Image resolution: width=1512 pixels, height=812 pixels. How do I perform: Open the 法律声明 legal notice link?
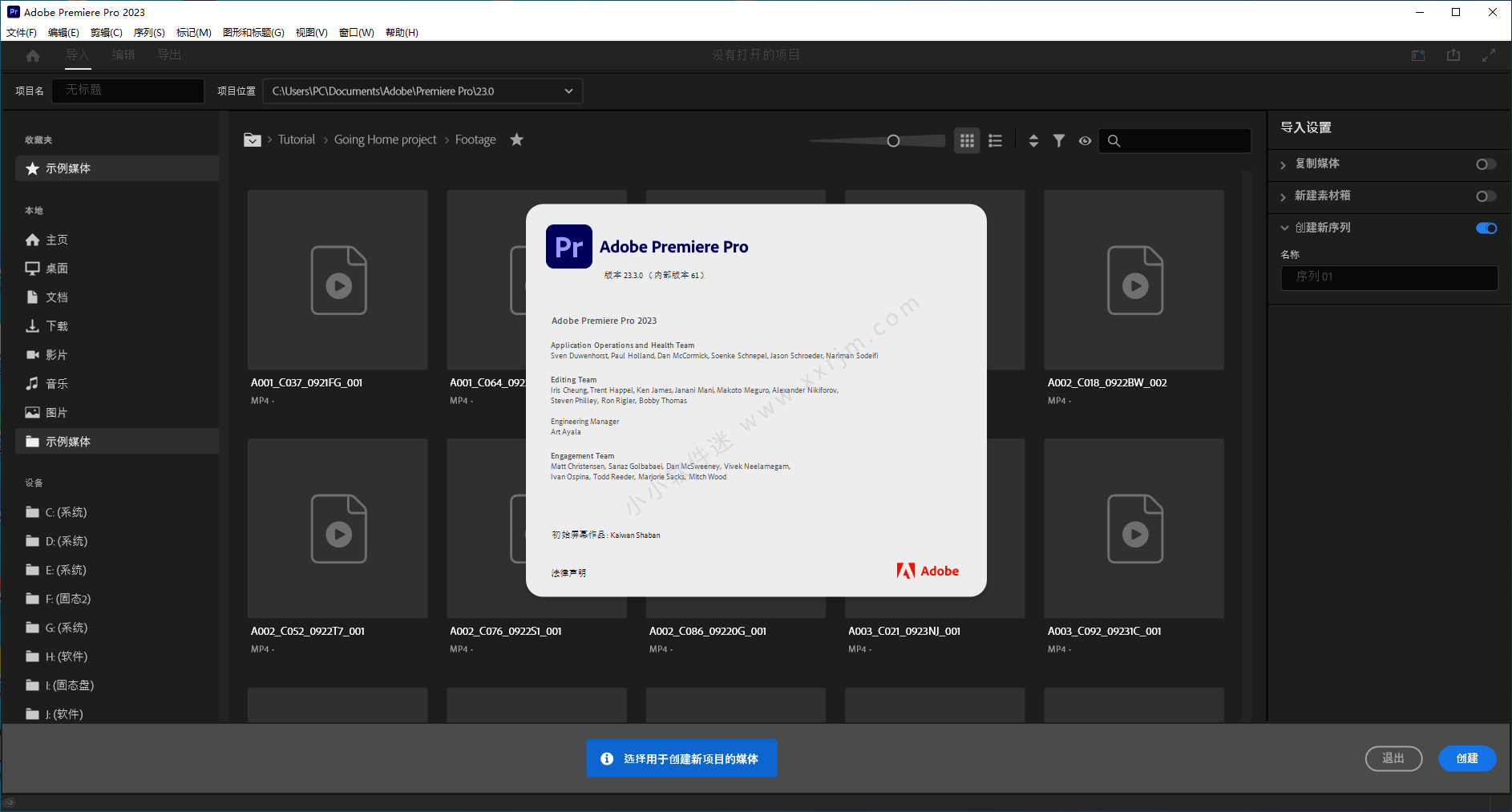(x=568, y=573)
